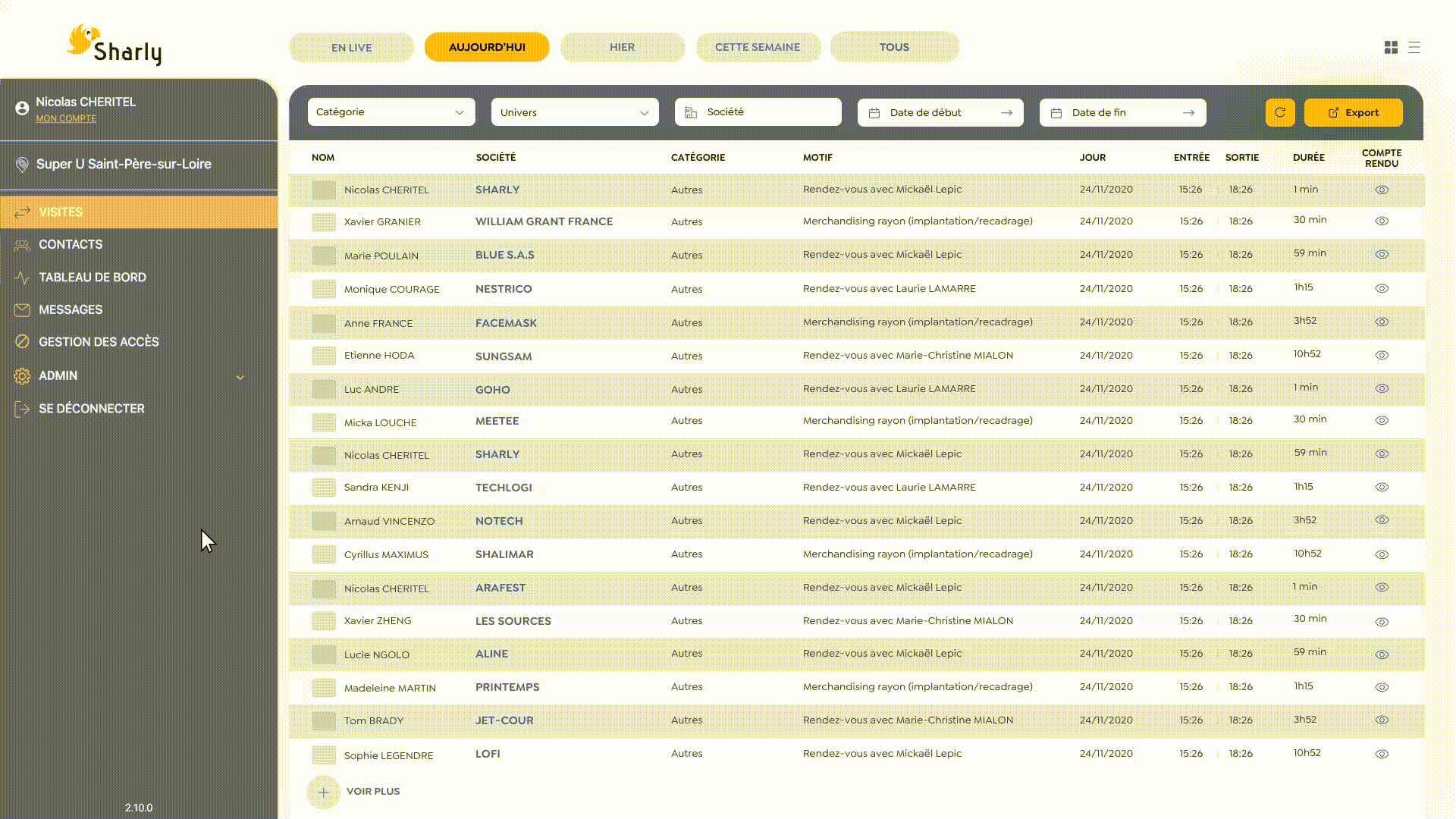
Task: Click the orange refresh icon button
Action: click(x=1280, y=112)
